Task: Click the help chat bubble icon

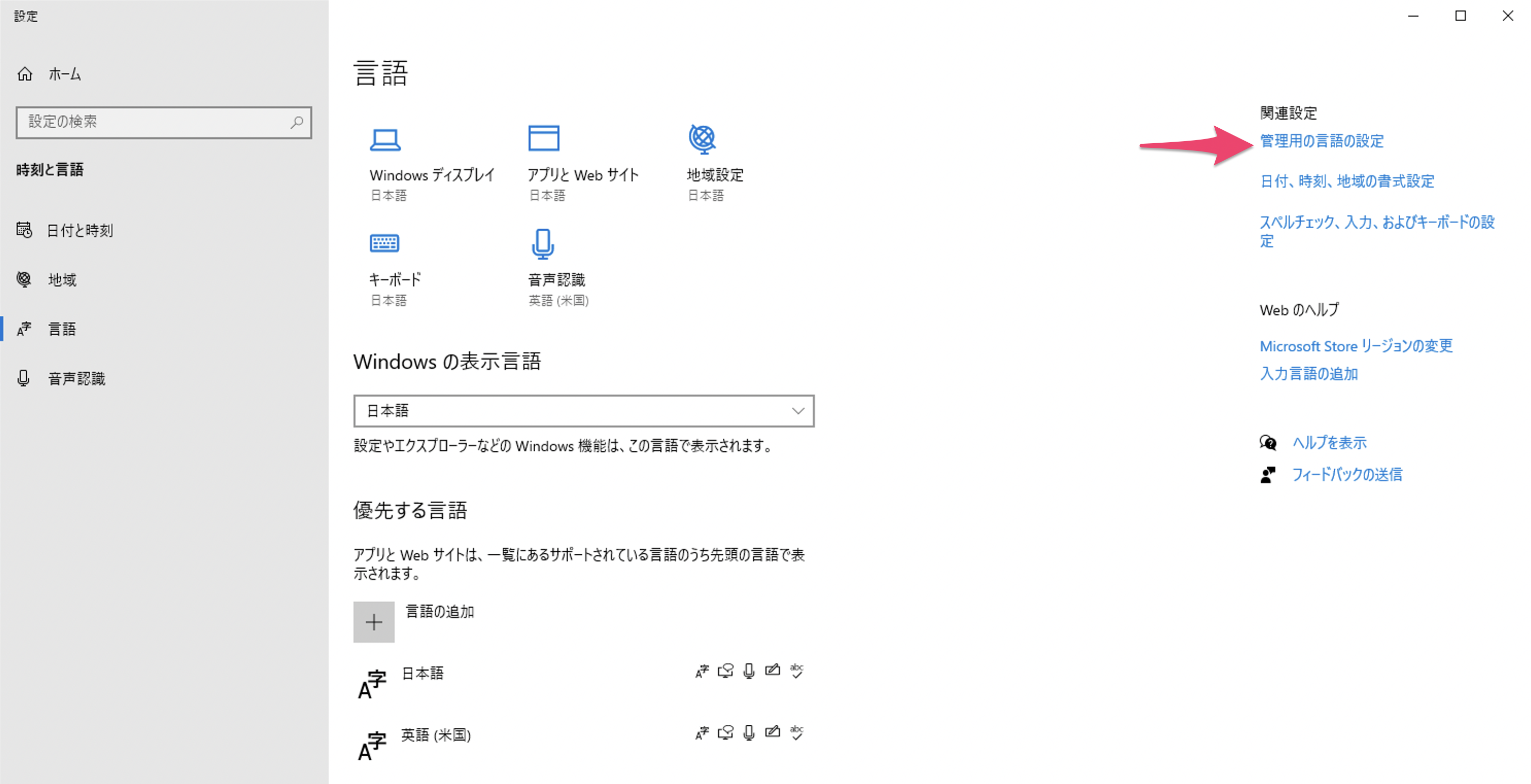Action: [x=1268, y=443]
